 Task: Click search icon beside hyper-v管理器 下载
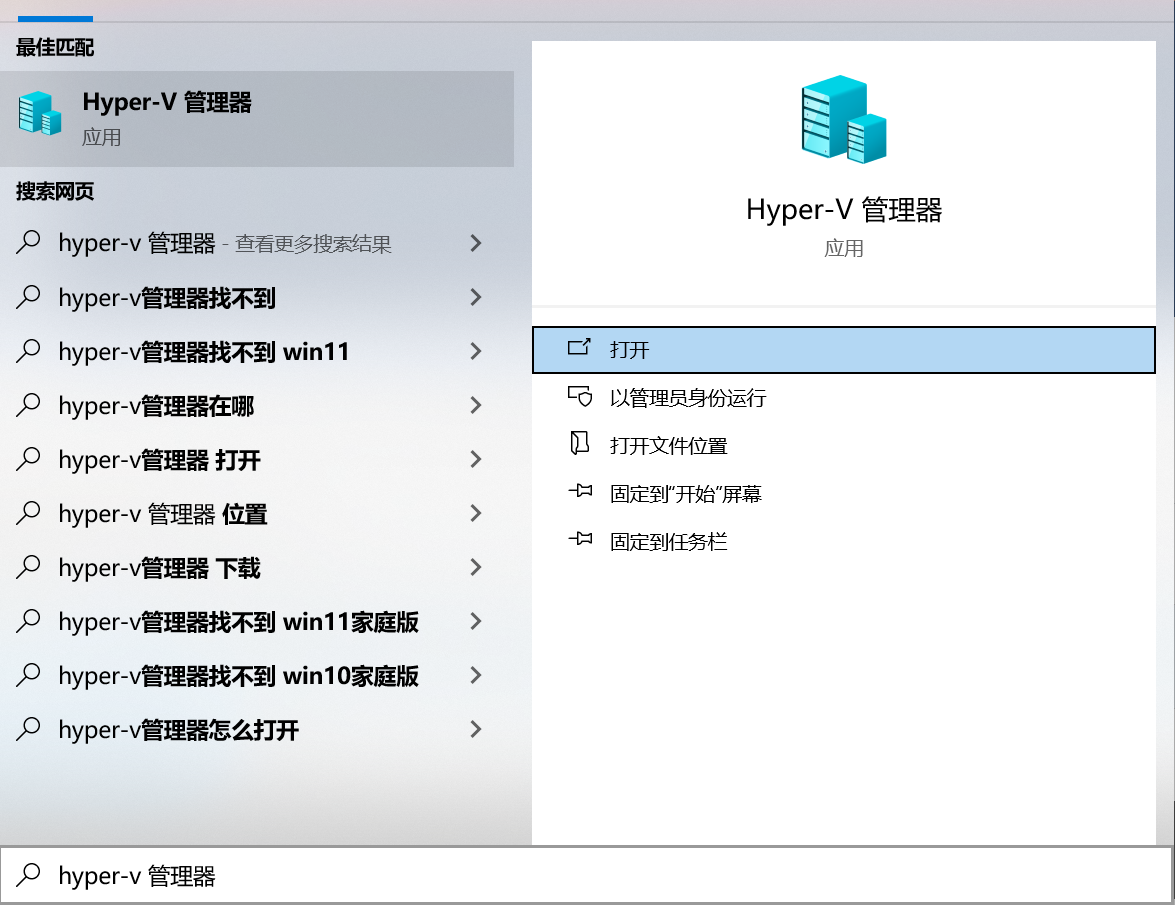pyautogui.click(x=28, y=566)
